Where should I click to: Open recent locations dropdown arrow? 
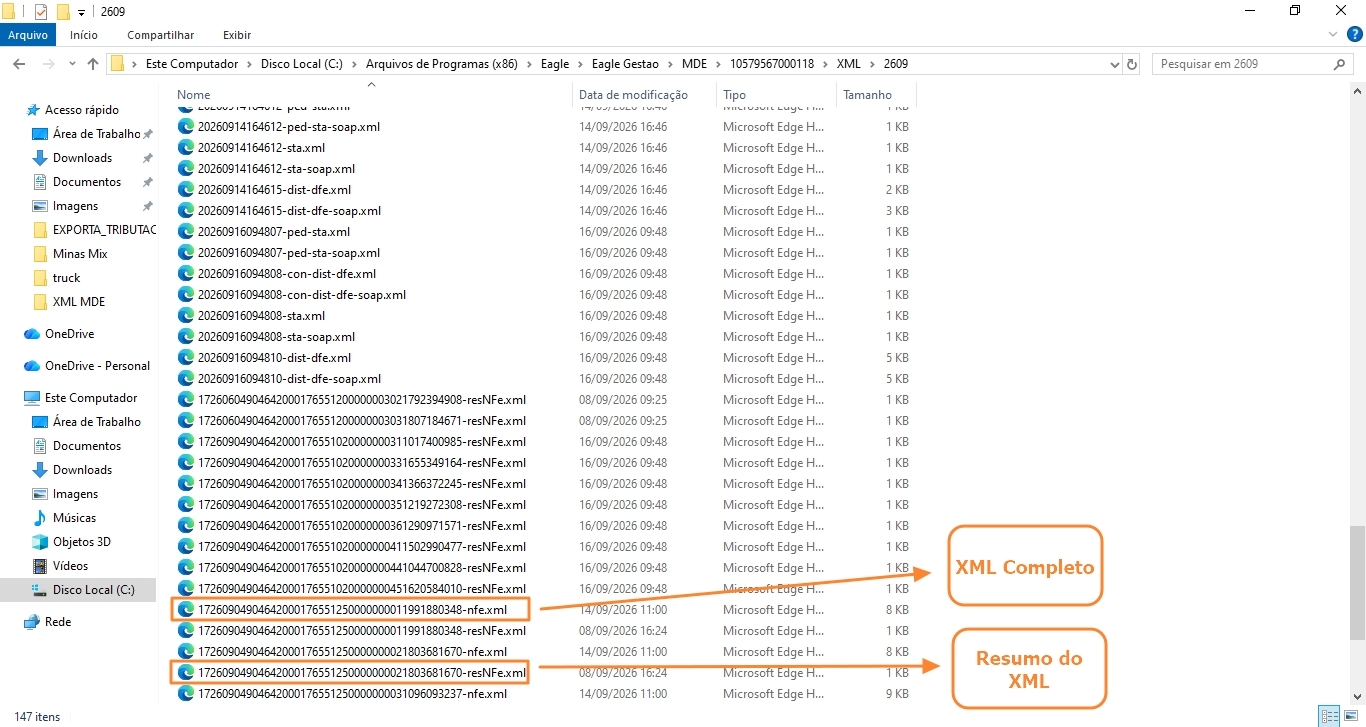71,64
